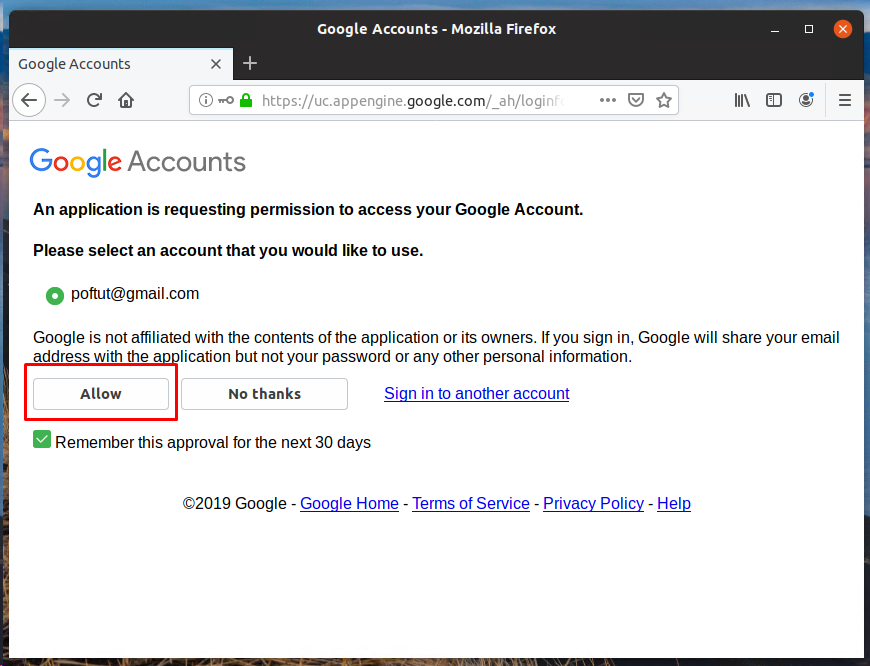The height and width of the screenshot is (666, 870).
Task: Open the Privacy Policy link
Action: (x=593, y=503)
